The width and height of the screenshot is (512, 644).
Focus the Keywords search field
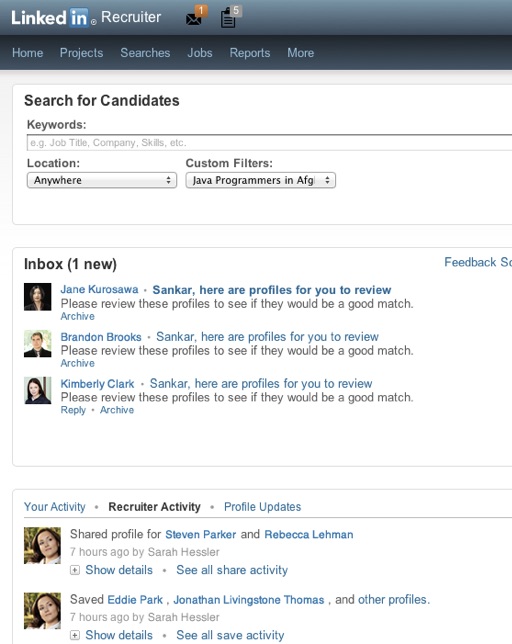(269, 143)
